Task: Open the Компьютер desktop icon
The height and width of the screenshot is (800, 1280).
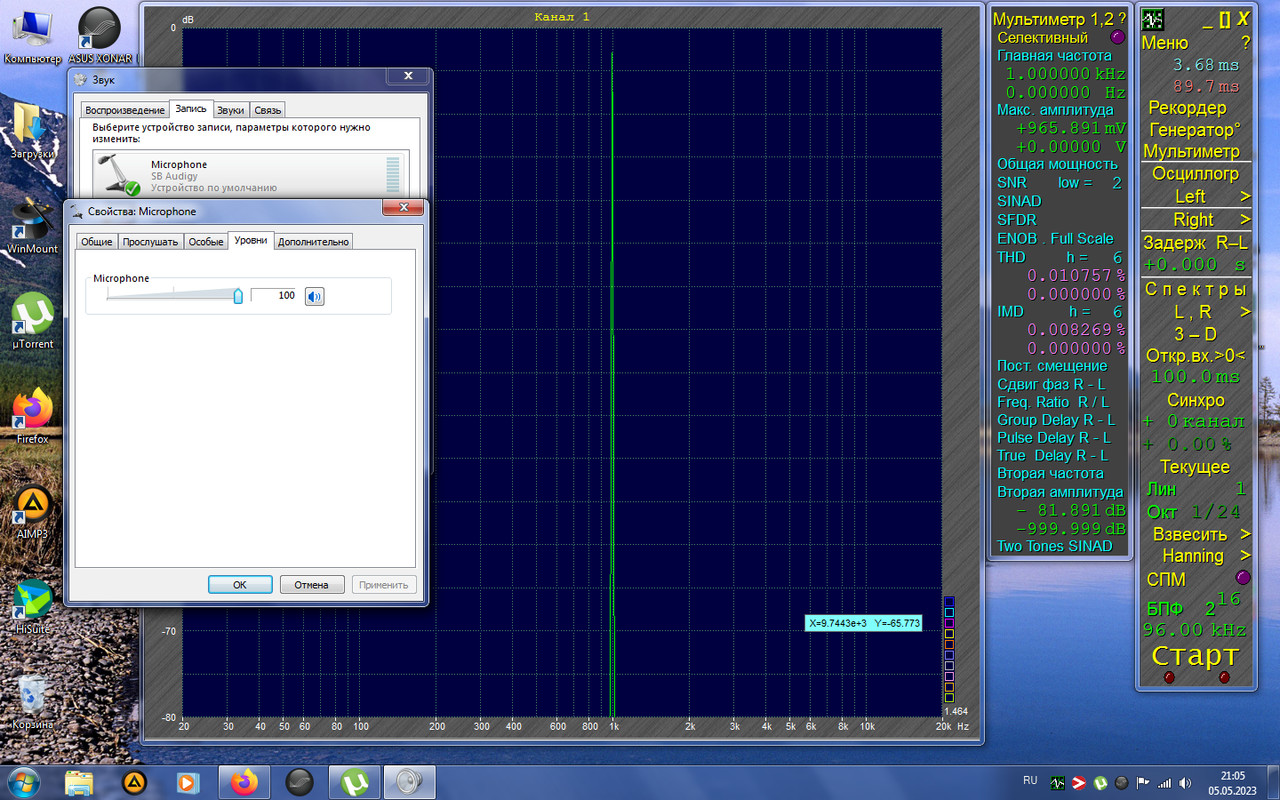Action: click(32, 37)
